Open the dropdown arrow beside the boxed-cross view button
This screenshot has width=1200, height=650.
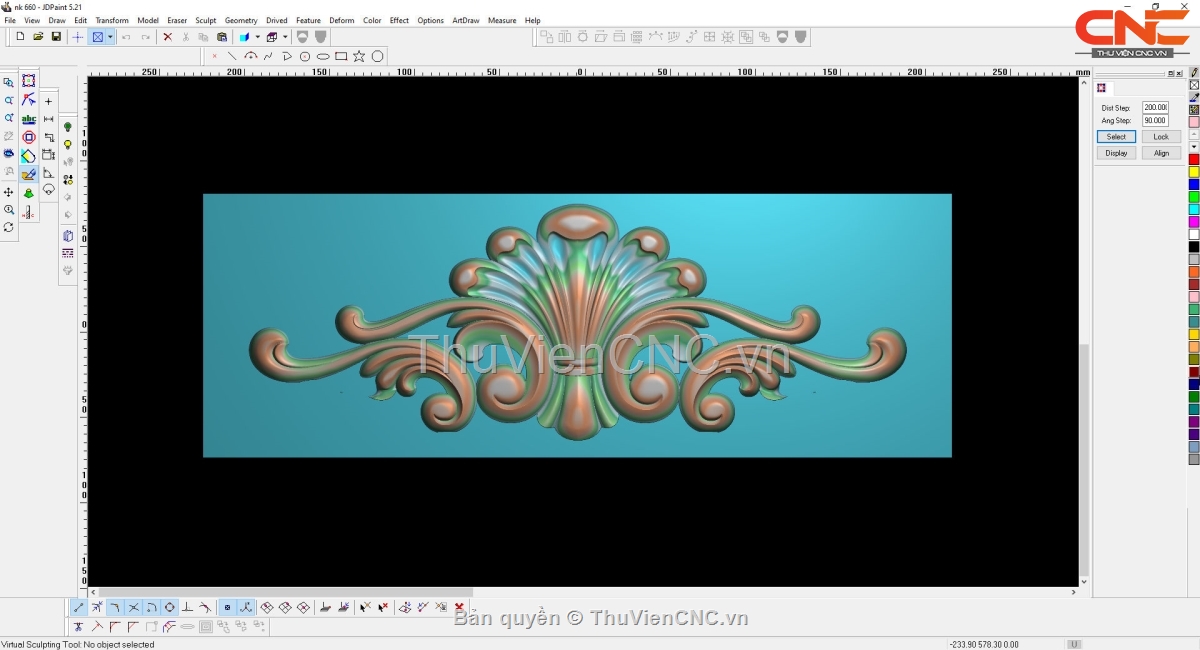coord(110,37)
